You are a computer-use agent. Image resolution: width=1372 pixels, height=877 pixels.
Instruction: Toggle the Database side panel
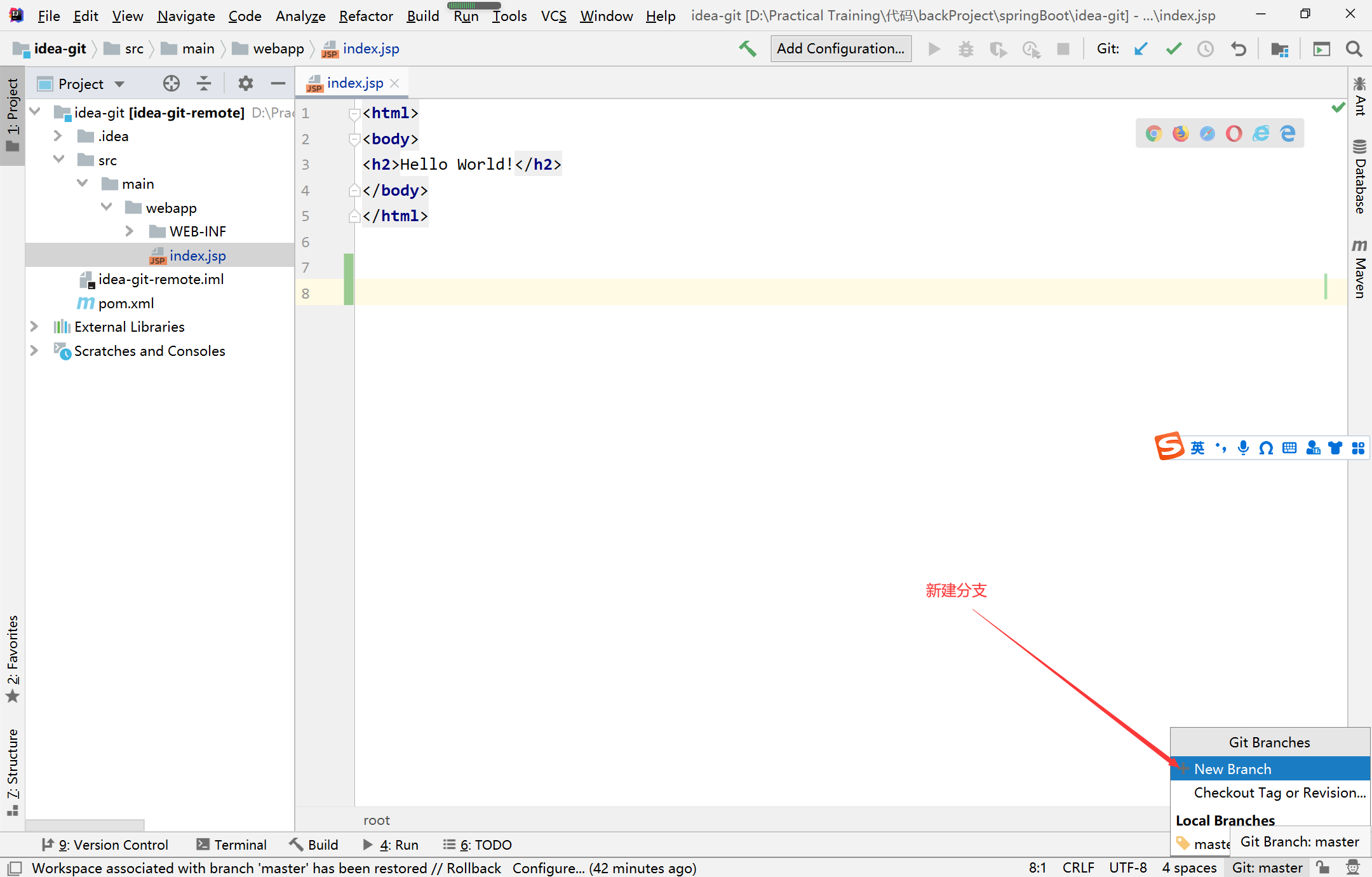point(1359,176)
